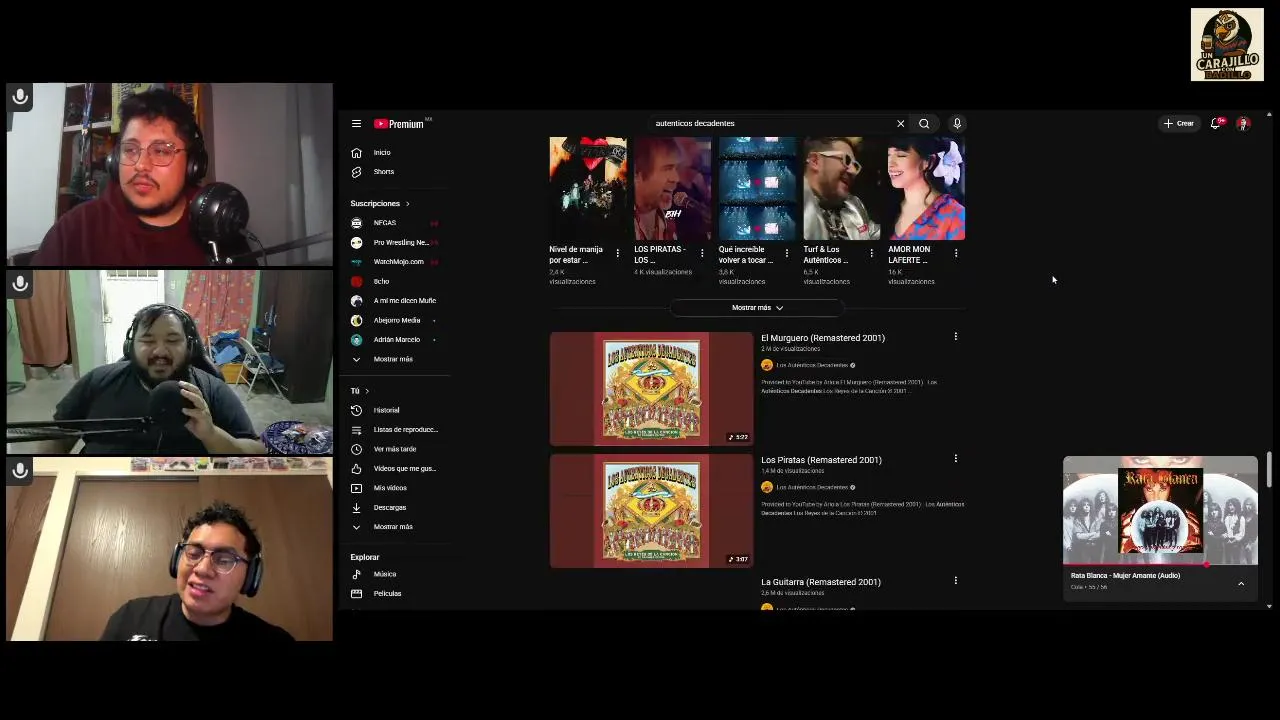Viewport: 1280px width, 720px height.
Task: Open A mi me dicen Muñe subscription
Action: (395, 301)
